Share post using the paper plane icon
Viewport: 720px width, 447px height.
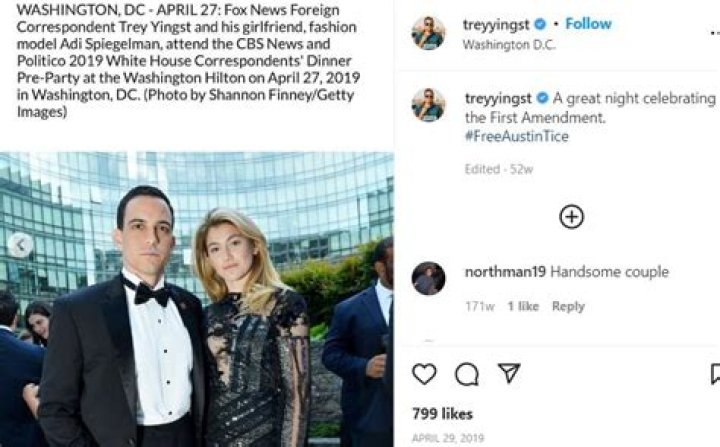click(x=509, y=374)
